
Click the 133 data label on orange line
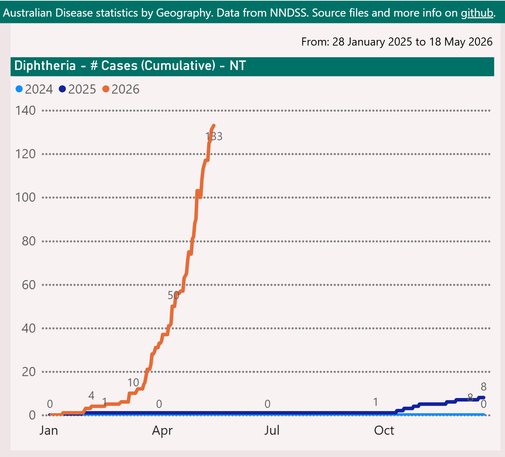tap(214, 136)
